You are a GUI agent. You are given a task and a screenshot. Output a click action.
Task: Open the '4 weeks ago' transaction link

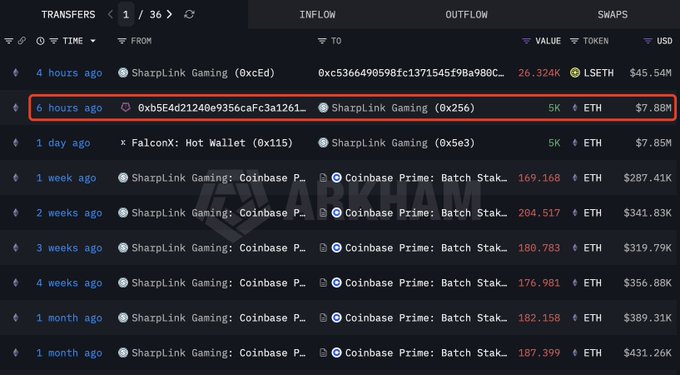(69, 283)
